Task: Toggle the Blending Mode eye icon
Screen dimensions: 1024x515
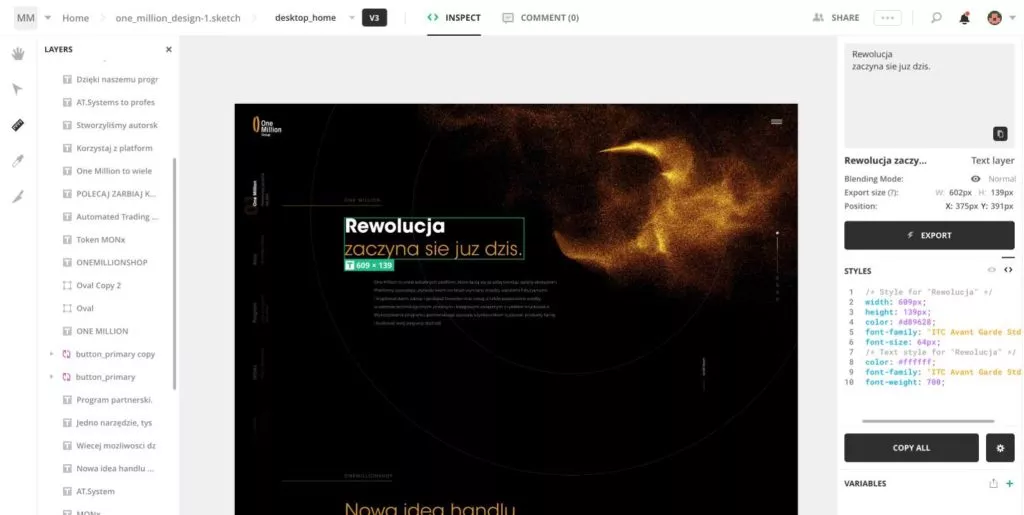Action: (x=975, y=179)
